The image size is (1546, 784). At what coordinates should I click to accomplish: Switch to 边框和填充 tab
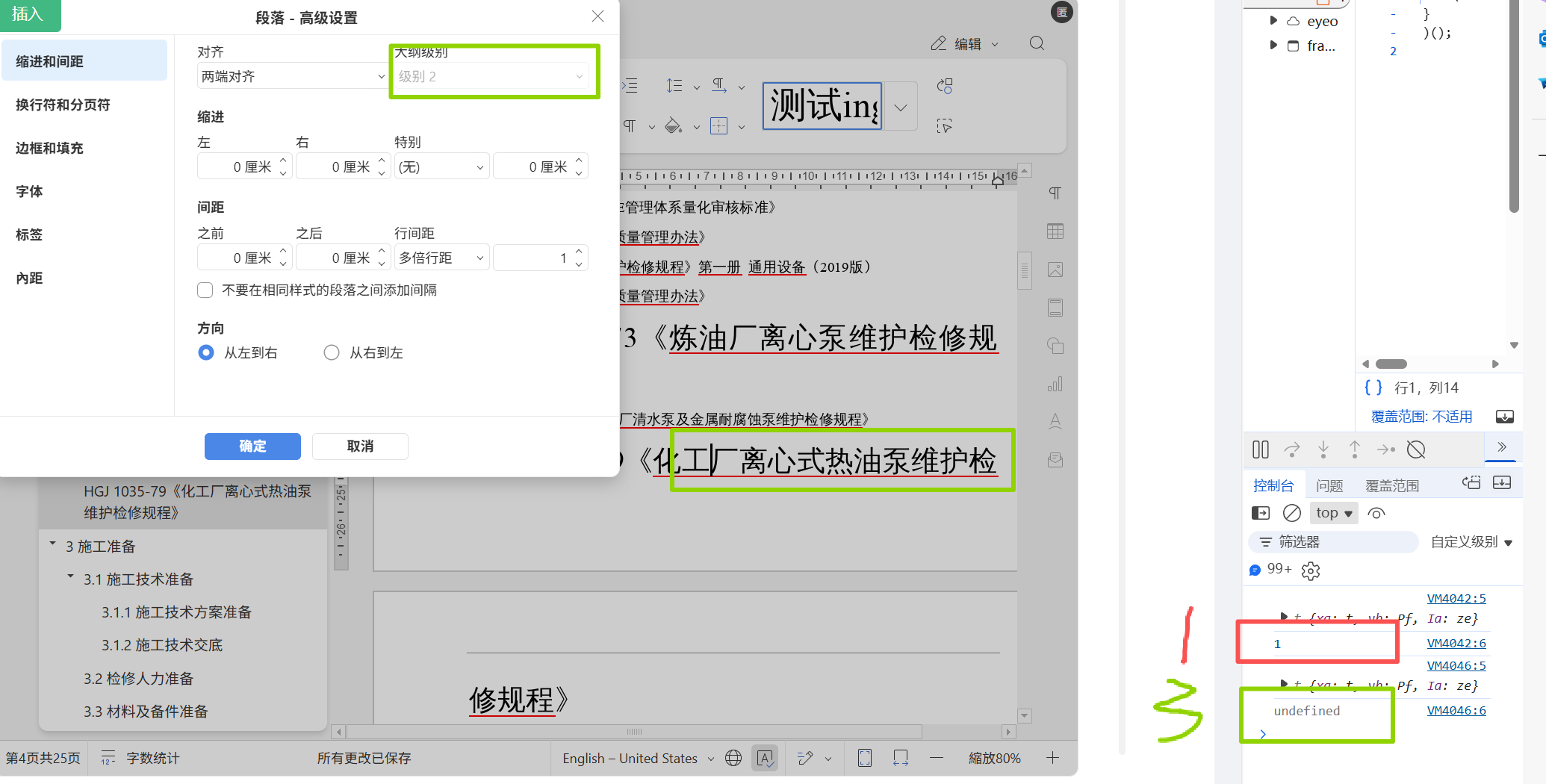[49, 148]
